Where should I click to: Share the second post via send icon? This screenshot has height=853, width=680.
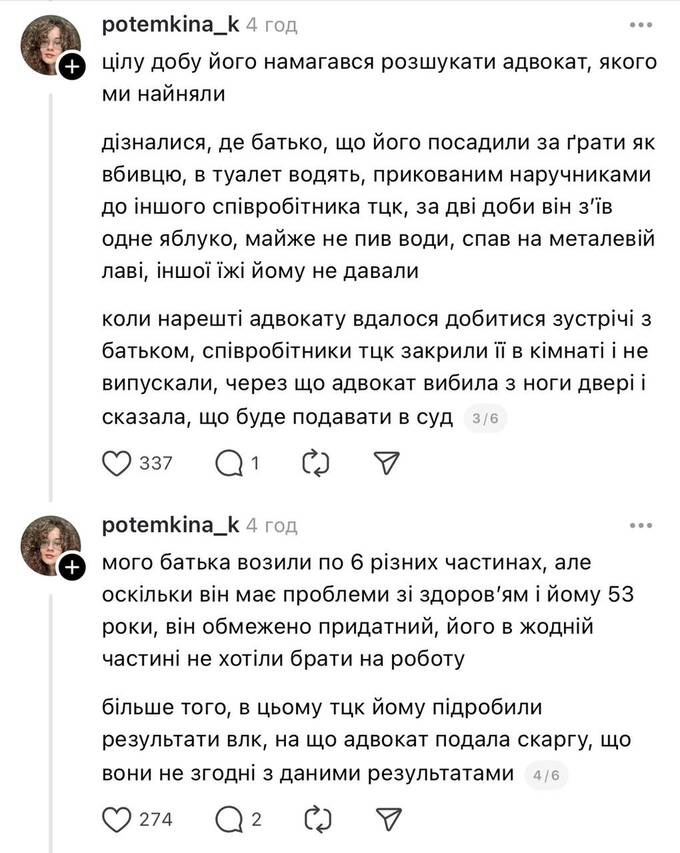click(x=386, y=820)
